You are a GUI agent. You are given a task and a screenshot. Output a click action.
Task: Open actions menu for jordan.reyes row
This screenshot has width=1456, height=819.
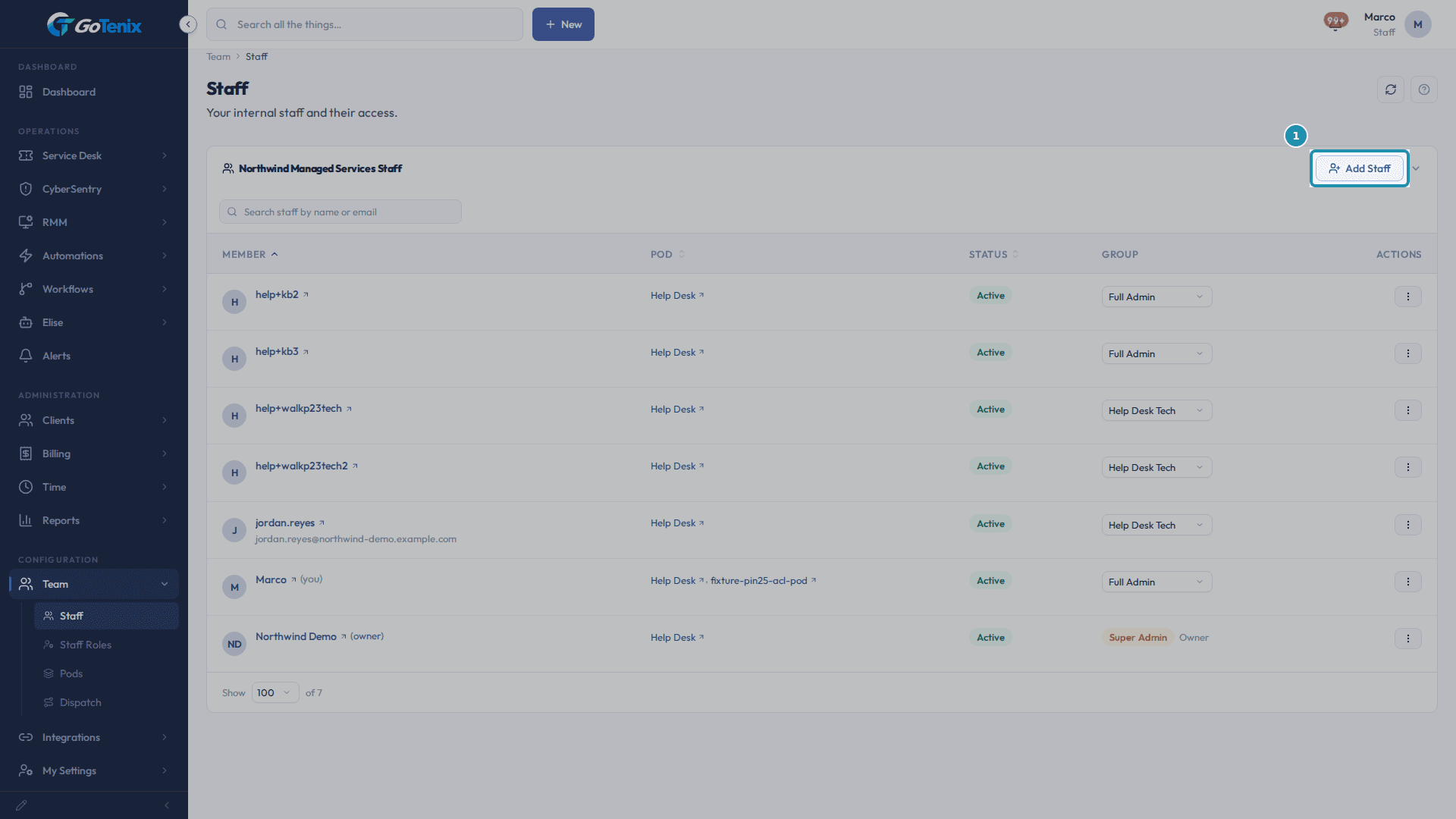pyautogui.click(x=1408, y=525)
